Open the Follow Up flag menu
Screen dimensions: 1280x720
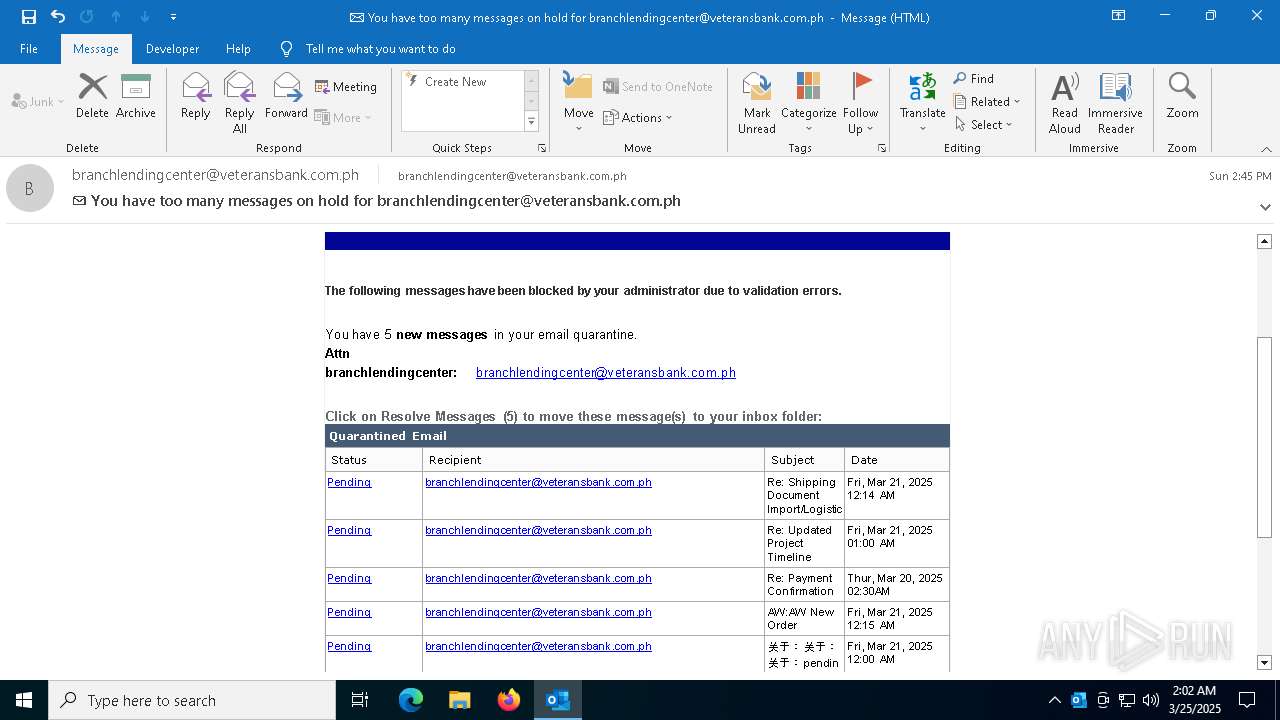tap(860, 102)
